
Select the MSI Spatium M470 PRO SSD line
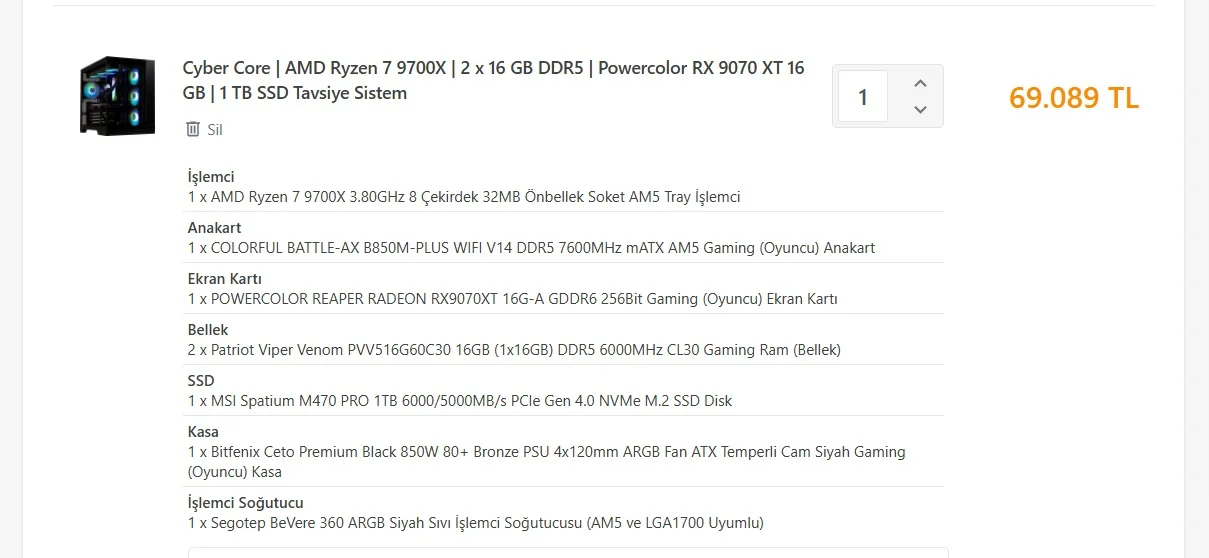pos(460,401)
